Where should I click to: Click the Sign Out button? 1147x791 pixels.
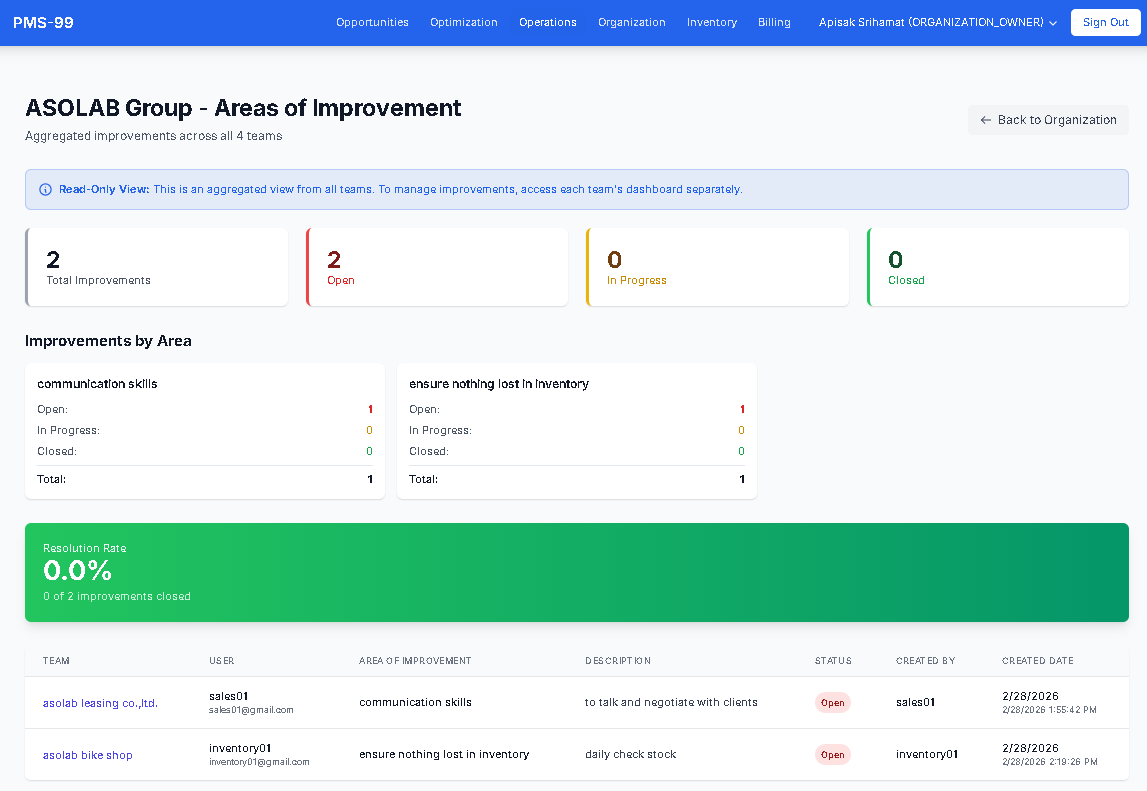coord(1105,21)
